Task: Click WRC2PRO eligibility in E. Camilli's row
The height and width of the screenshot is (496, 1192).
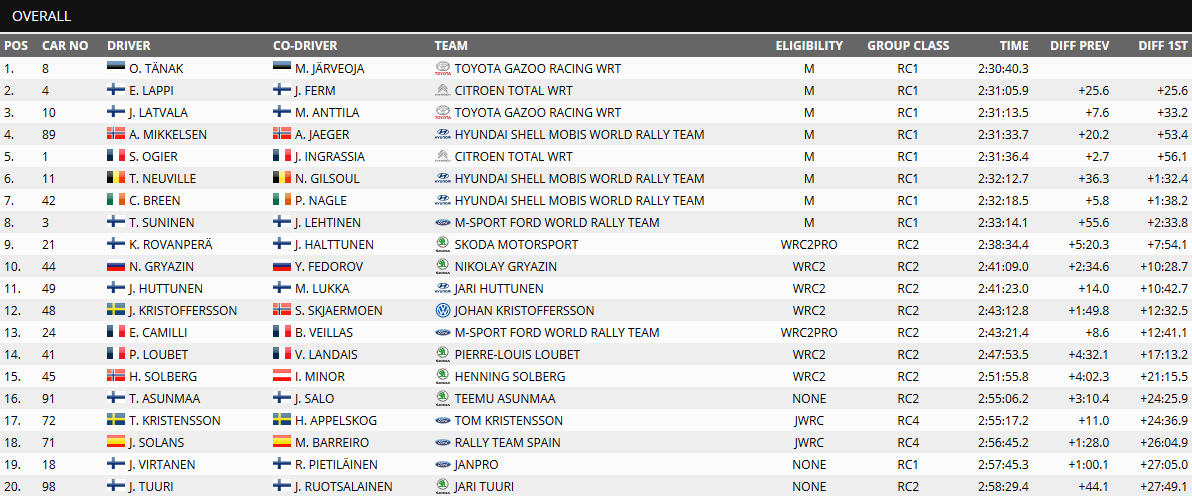Action: [809, 333]
